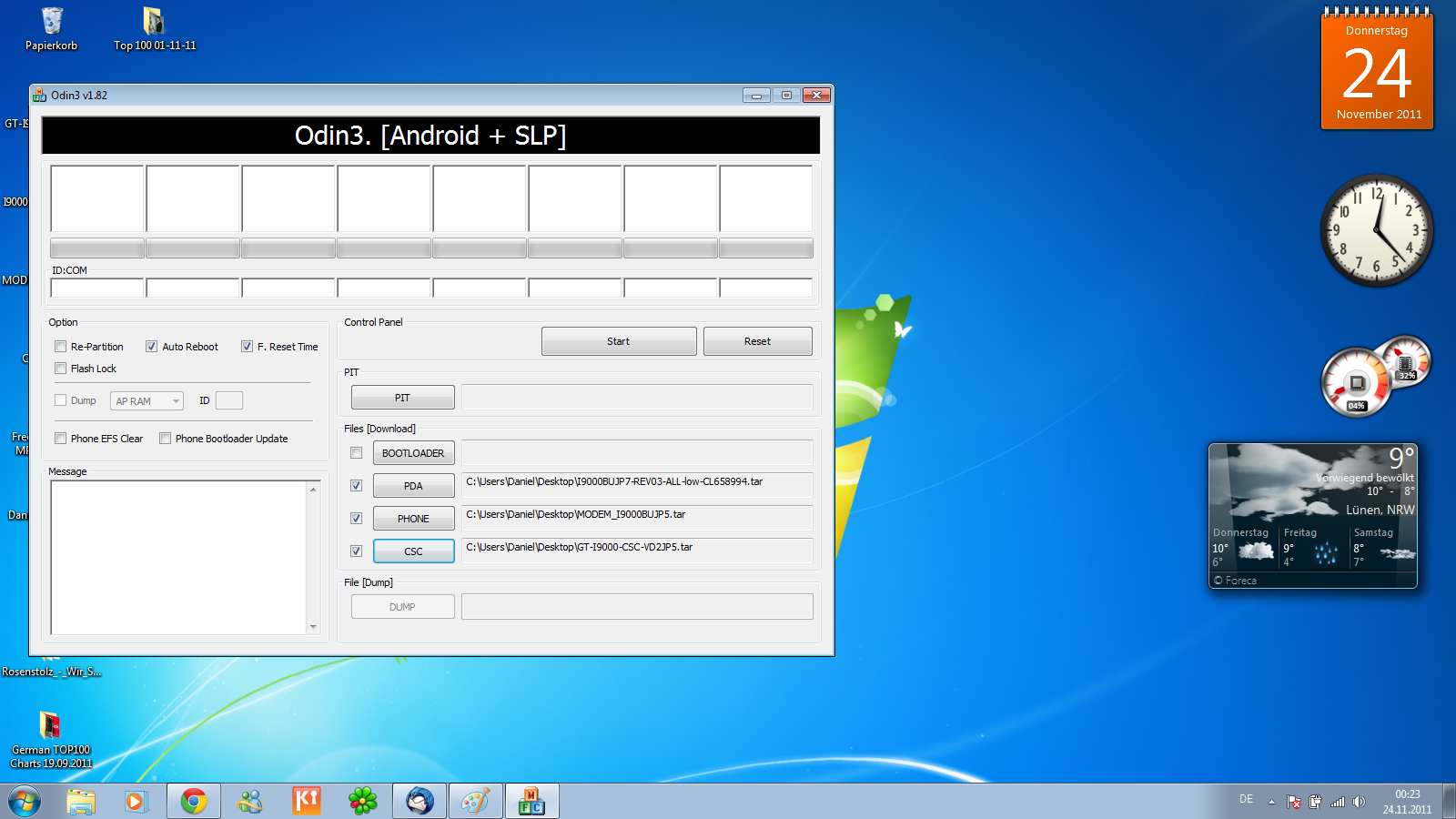Screen dimensions: 1456x819
Task: Uncheck the PDA file checkbox
Action: click(x=357, y=486)
